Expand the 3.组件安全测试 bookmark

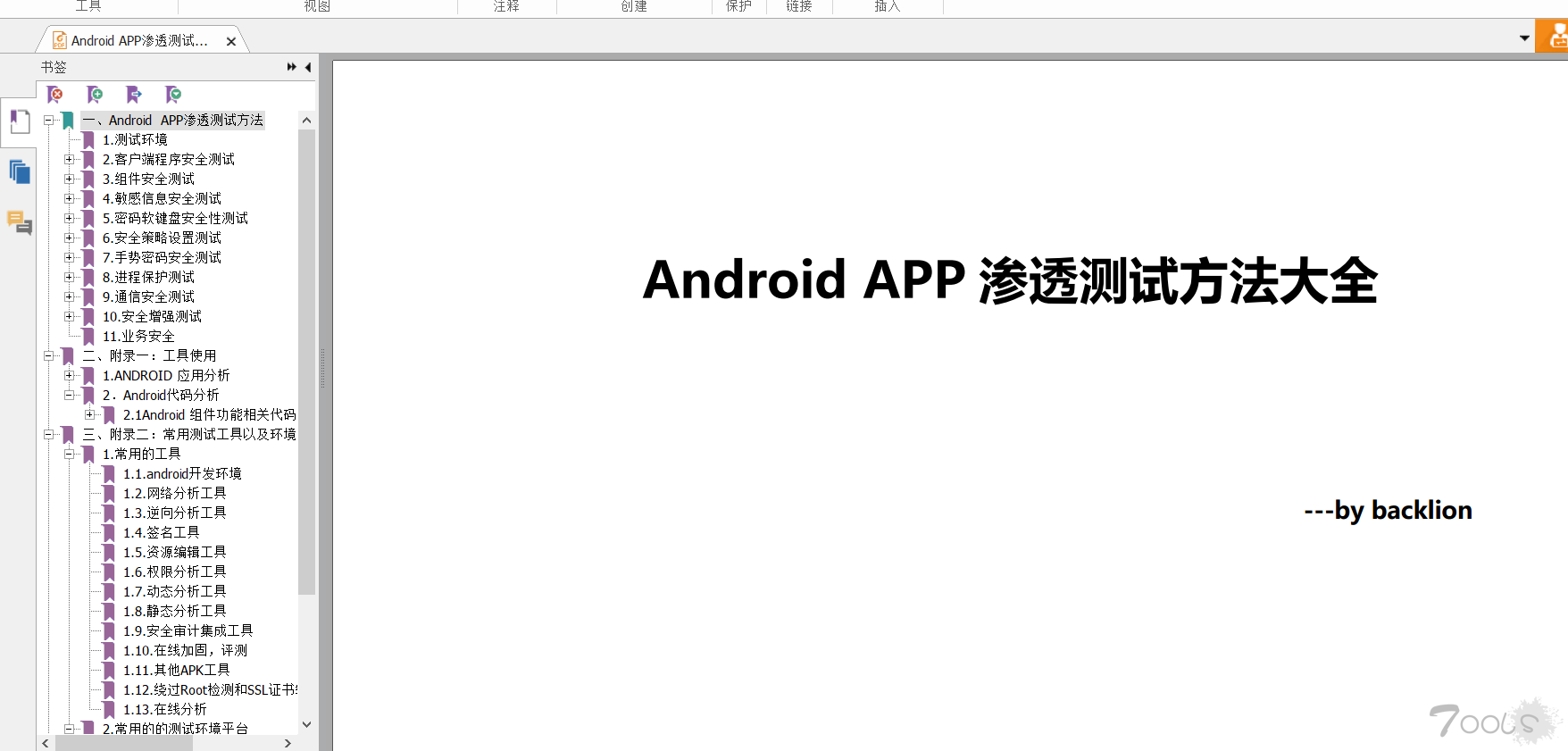(69, 179)
